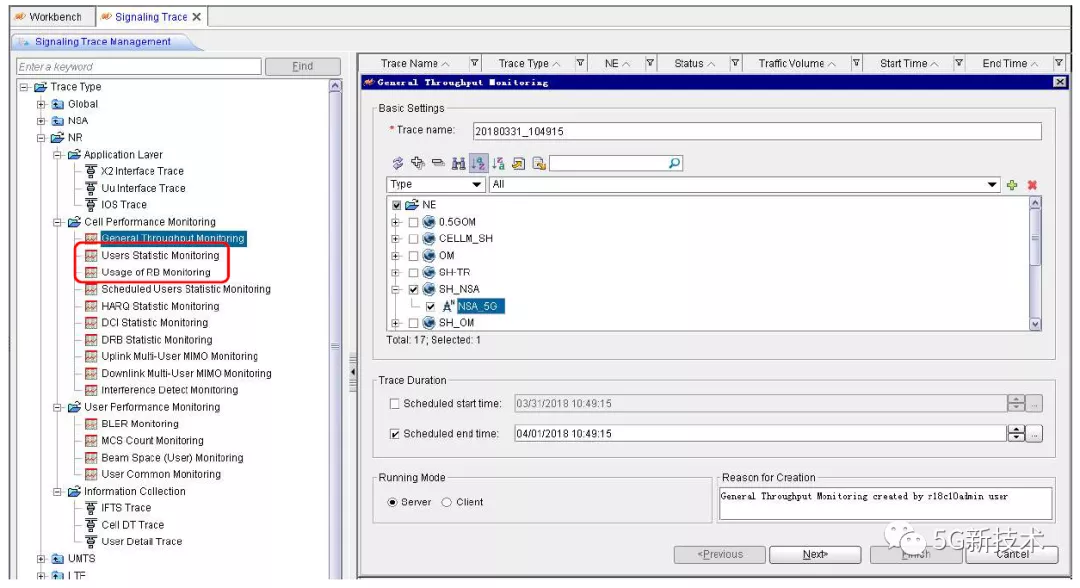1080x588 pixels.
Task: Open the Status column filter icon
Action: (735, 63)
